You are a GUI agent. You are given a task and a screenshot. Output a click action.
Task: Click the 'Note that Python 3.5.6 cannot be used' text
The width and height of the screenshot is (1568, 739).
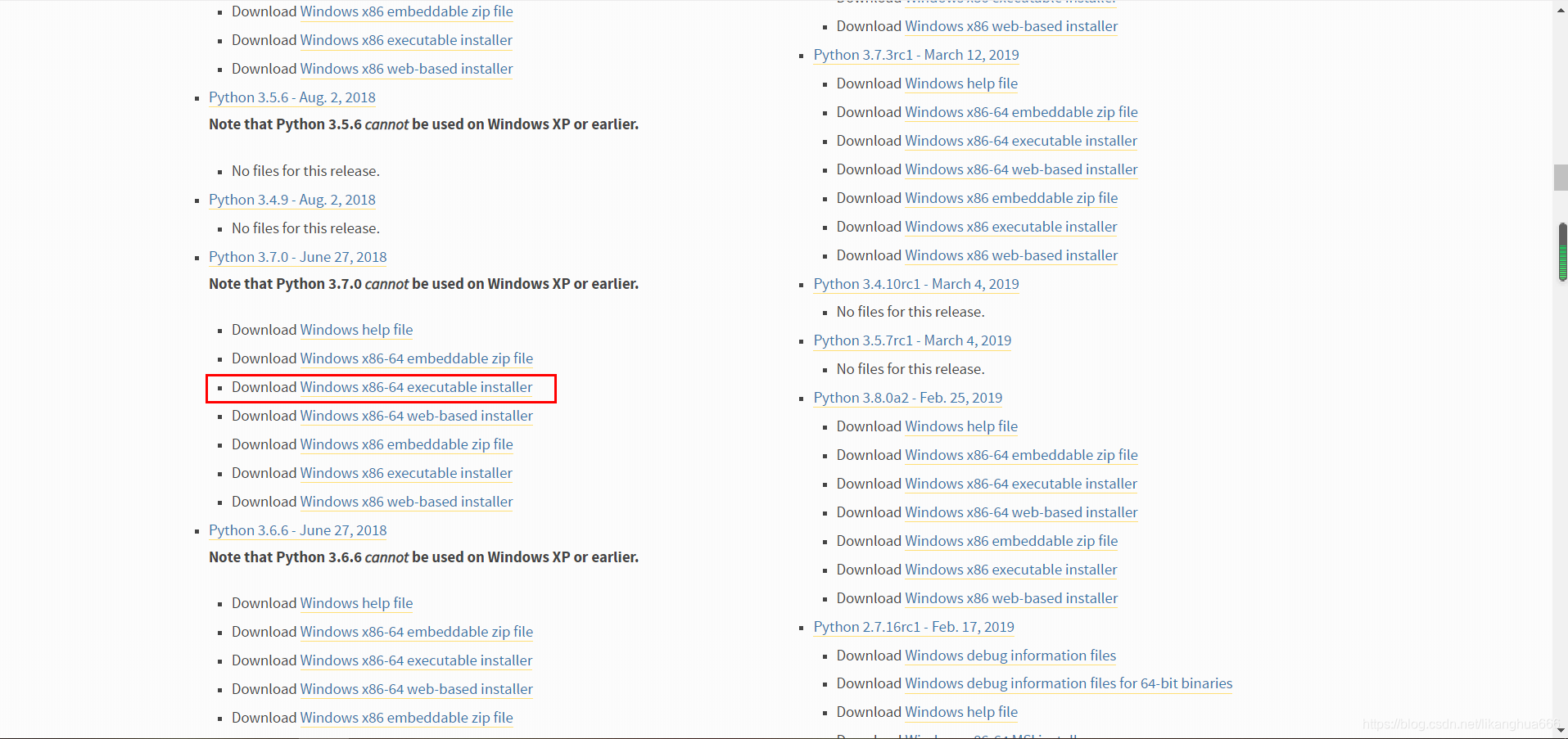[423, 124]
